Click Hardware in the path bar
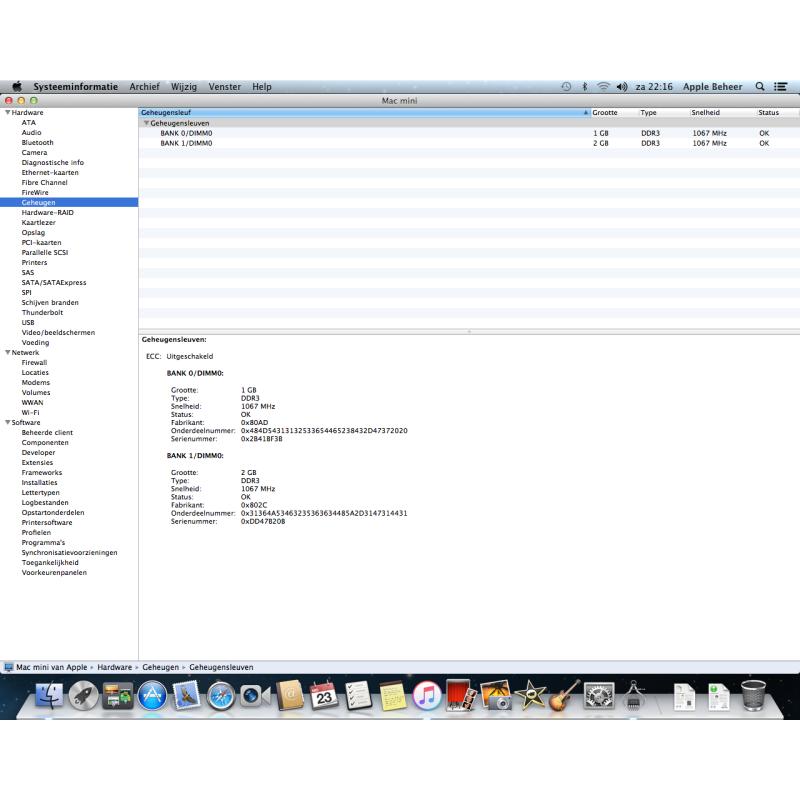 pos(114,667)
